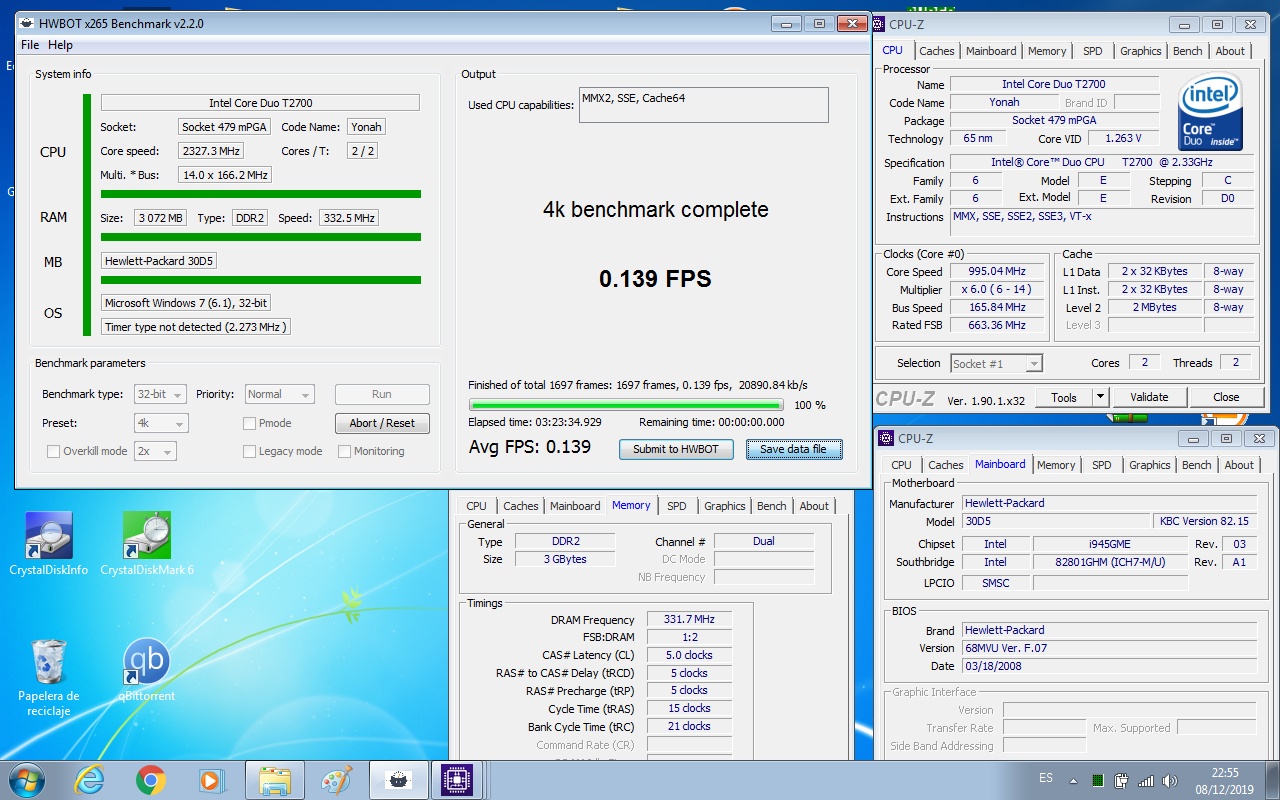Image resolution: width=1280 pixels, height=800 pixels.
Task: Open Graphics tab in top CPU-Z window
Action: click(x=1141, y=51)
